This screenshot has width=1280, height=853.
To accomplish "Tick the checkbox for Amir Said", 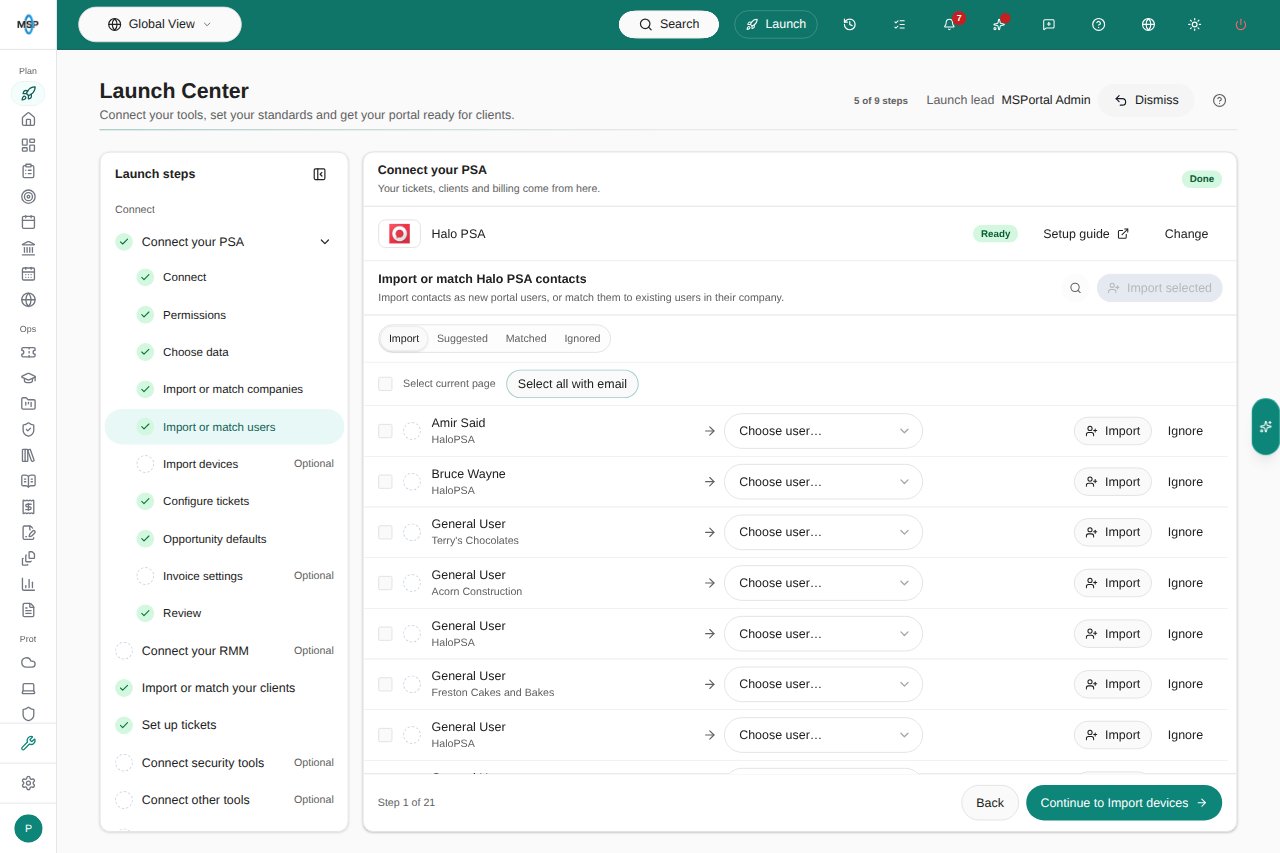I will point(385,431).
